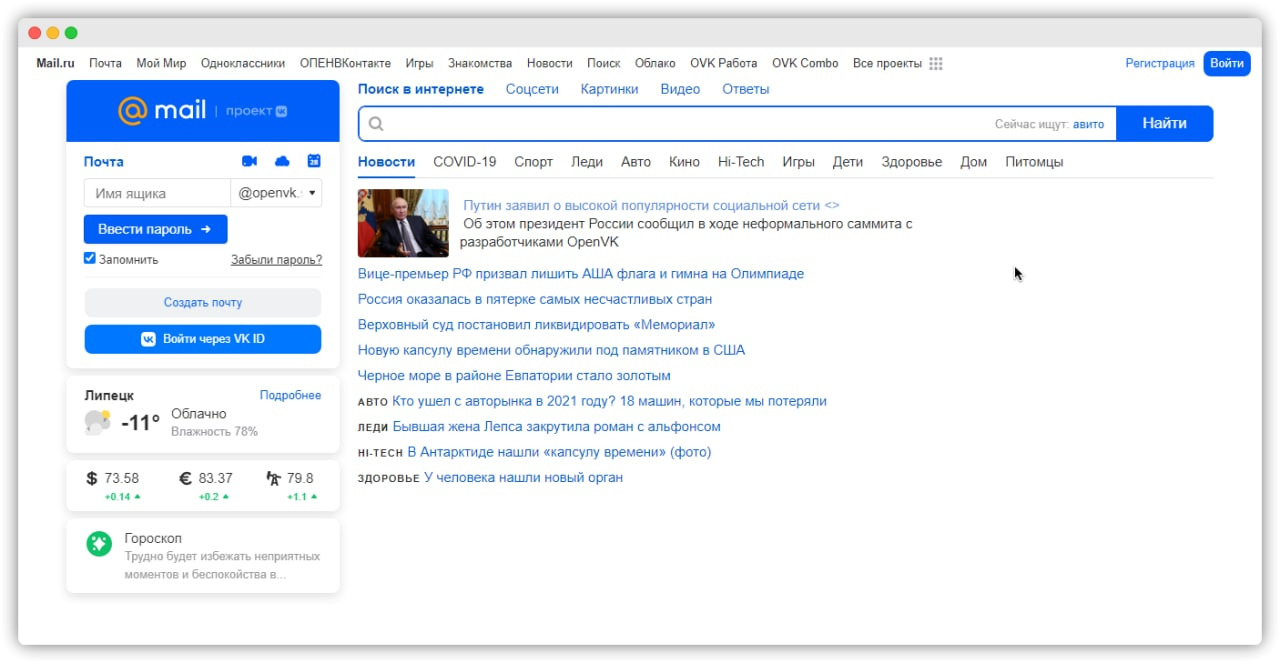The height and width of the screenshot is (663, 1280).
Task: Open the Putin news thumbnail image
Action: (403, 223)
